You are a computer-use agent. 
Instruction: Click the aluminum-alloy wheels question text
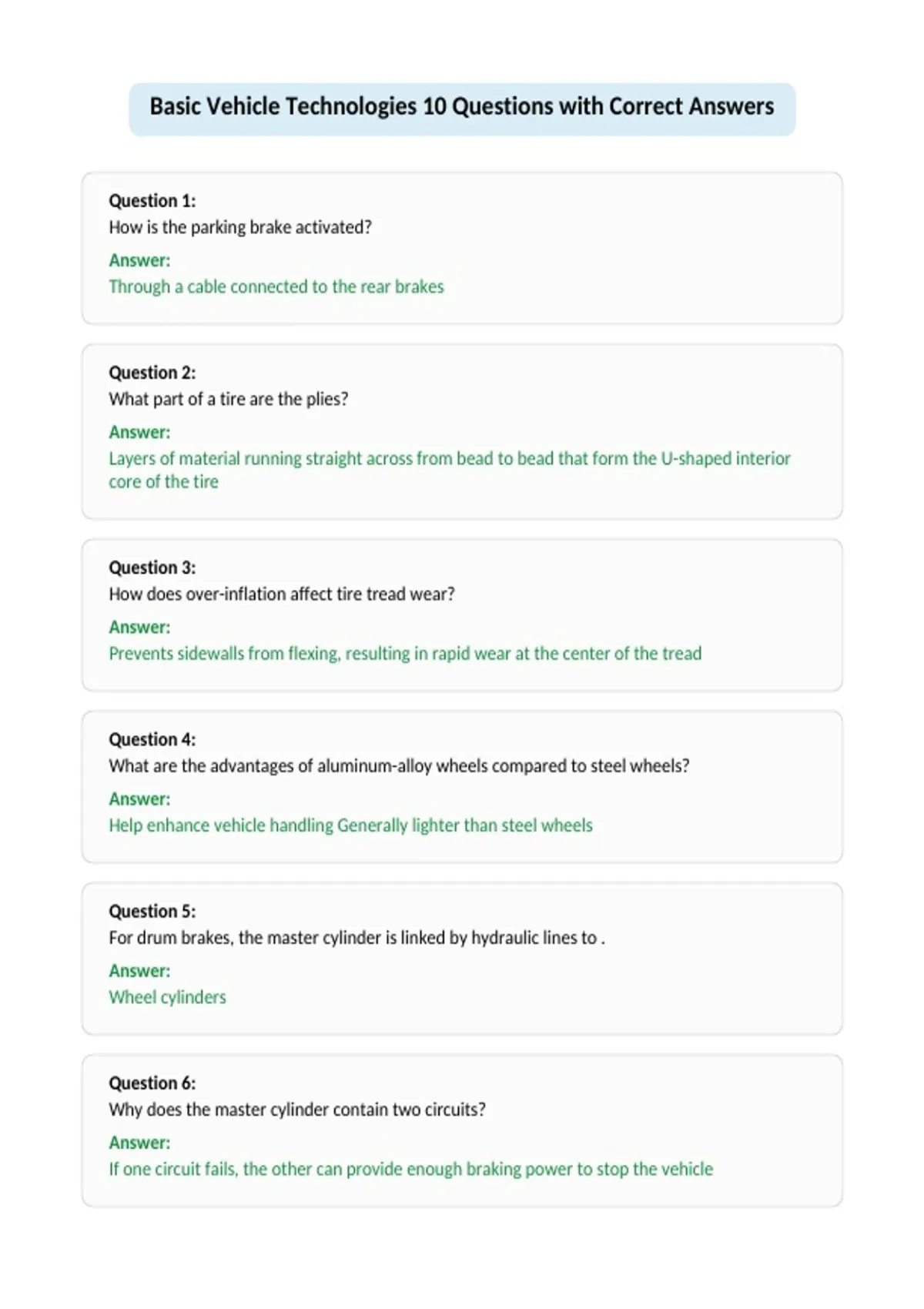pos(399,765)
